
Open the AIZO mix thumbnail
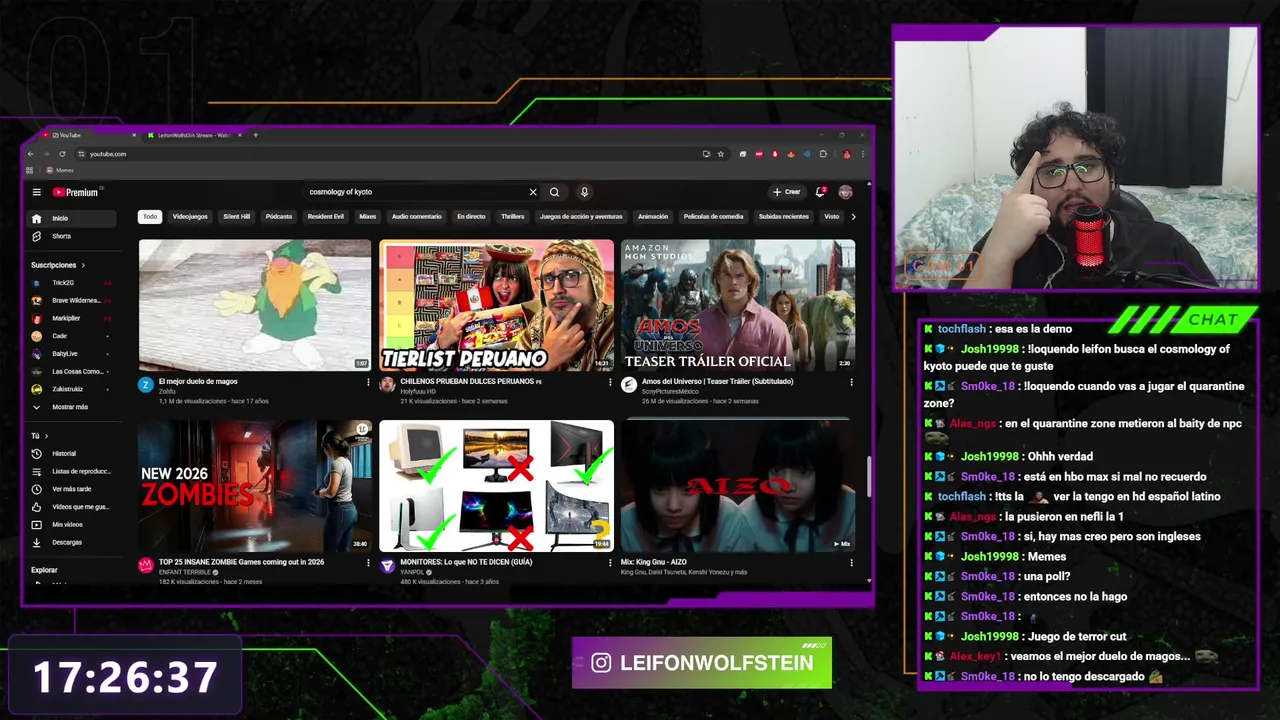738,486
